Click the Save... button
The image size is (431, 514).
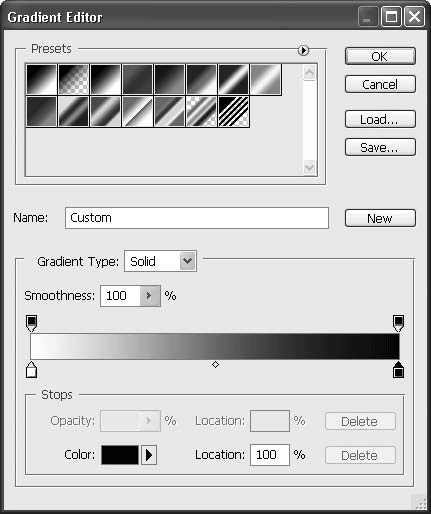click(x=380, y=147)
